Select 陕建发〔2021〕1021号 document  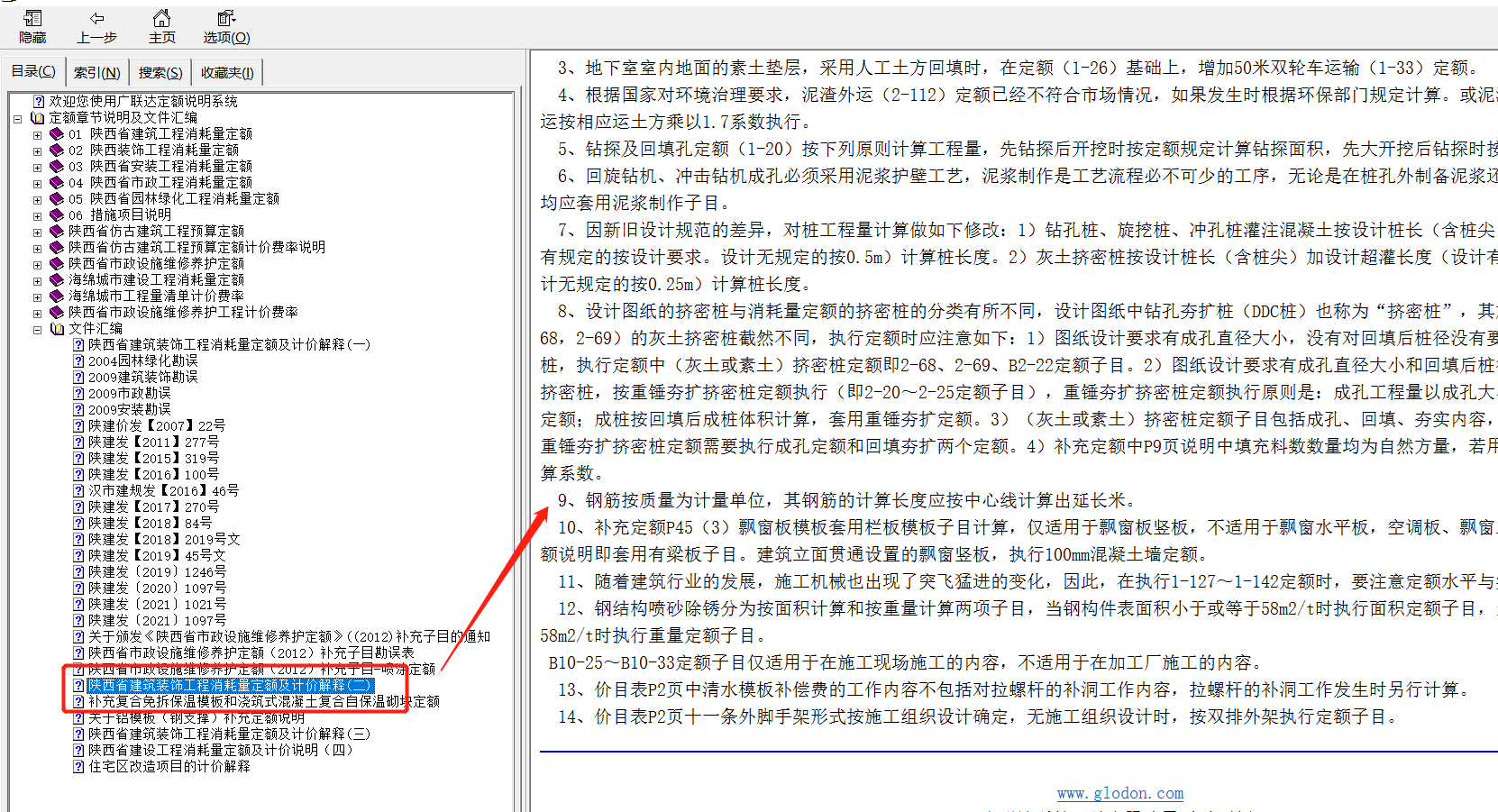coord(157,604)
